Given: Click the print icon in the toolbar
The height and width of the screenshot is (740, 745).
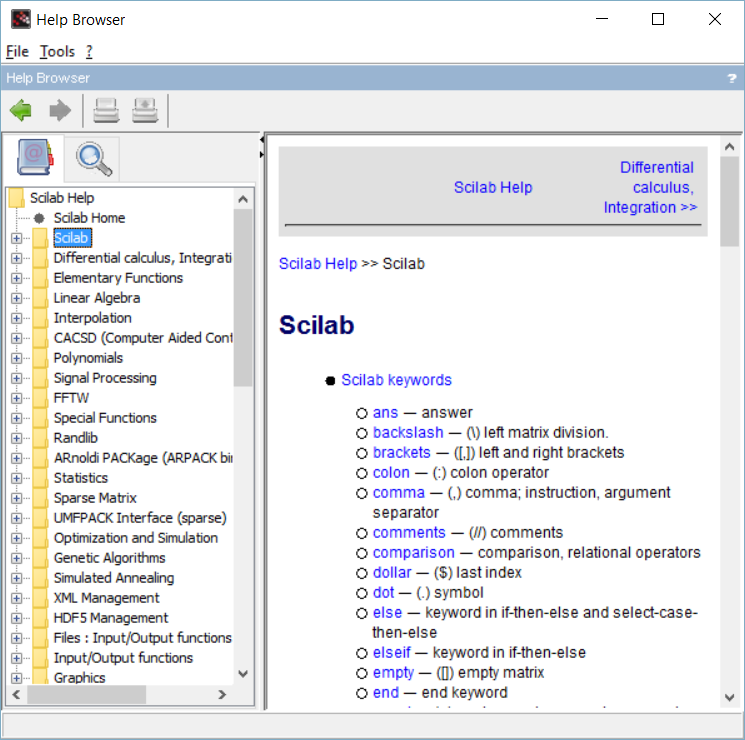Looking at the screenshot, I should click(106, 110).
